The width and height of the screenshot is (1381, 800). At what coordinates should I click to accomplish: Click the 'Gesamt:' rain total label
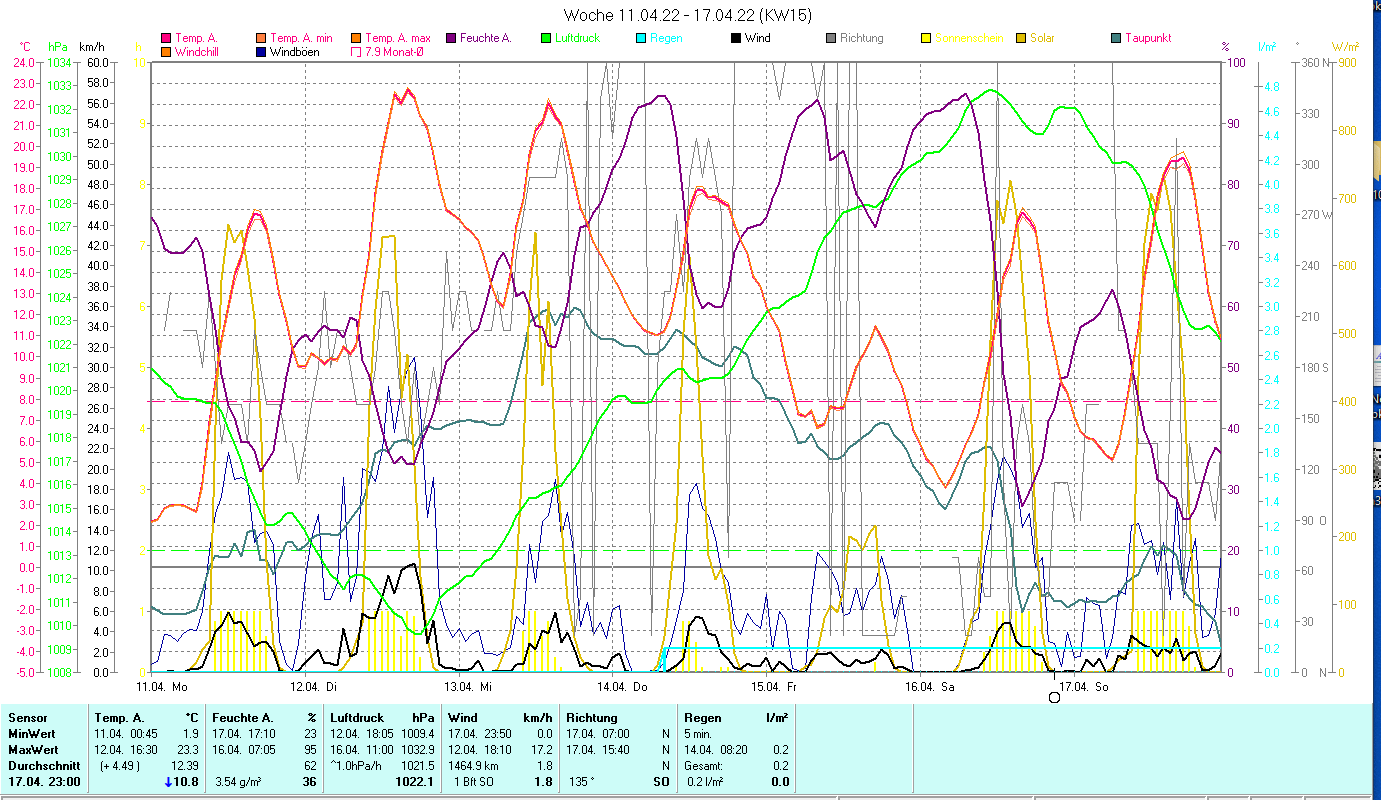tap(705, 765)
